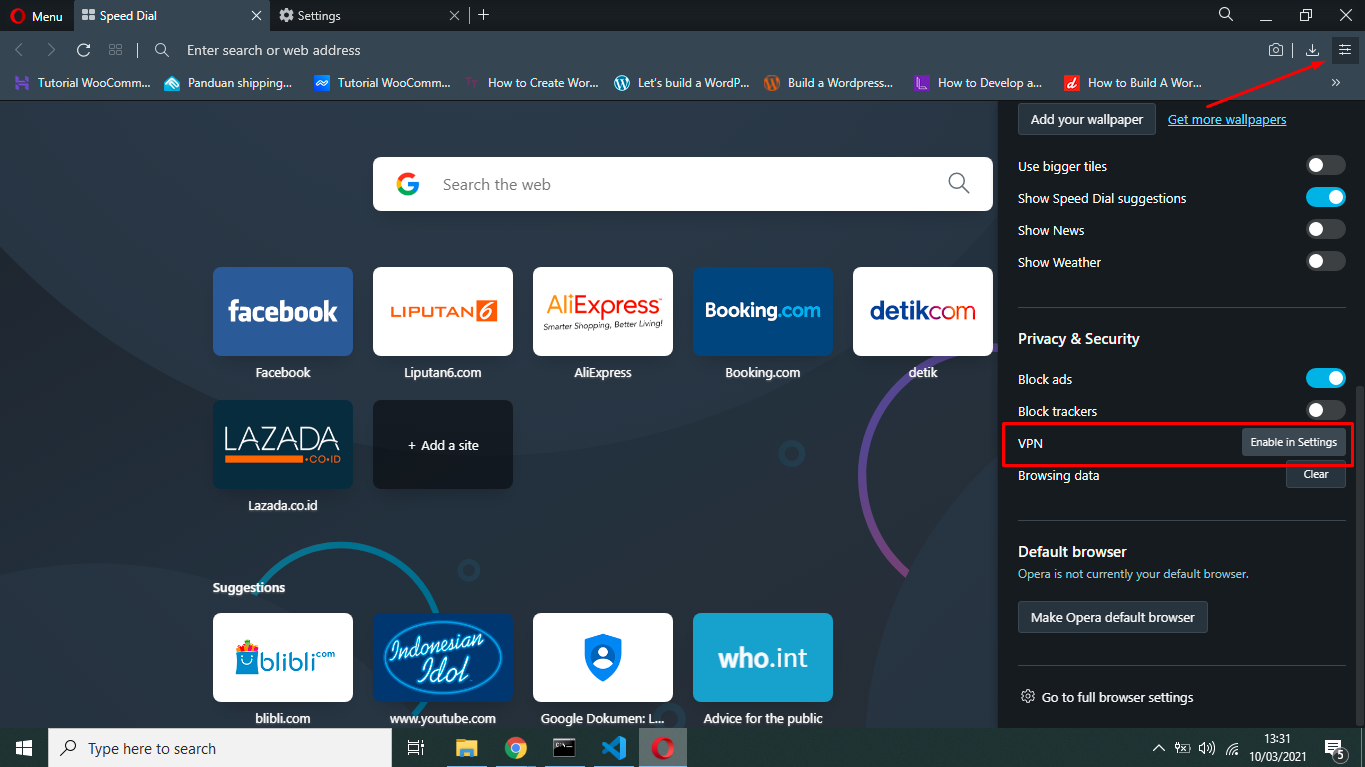
Task: Go forward with the forward arrow
Action: (51, 50)
